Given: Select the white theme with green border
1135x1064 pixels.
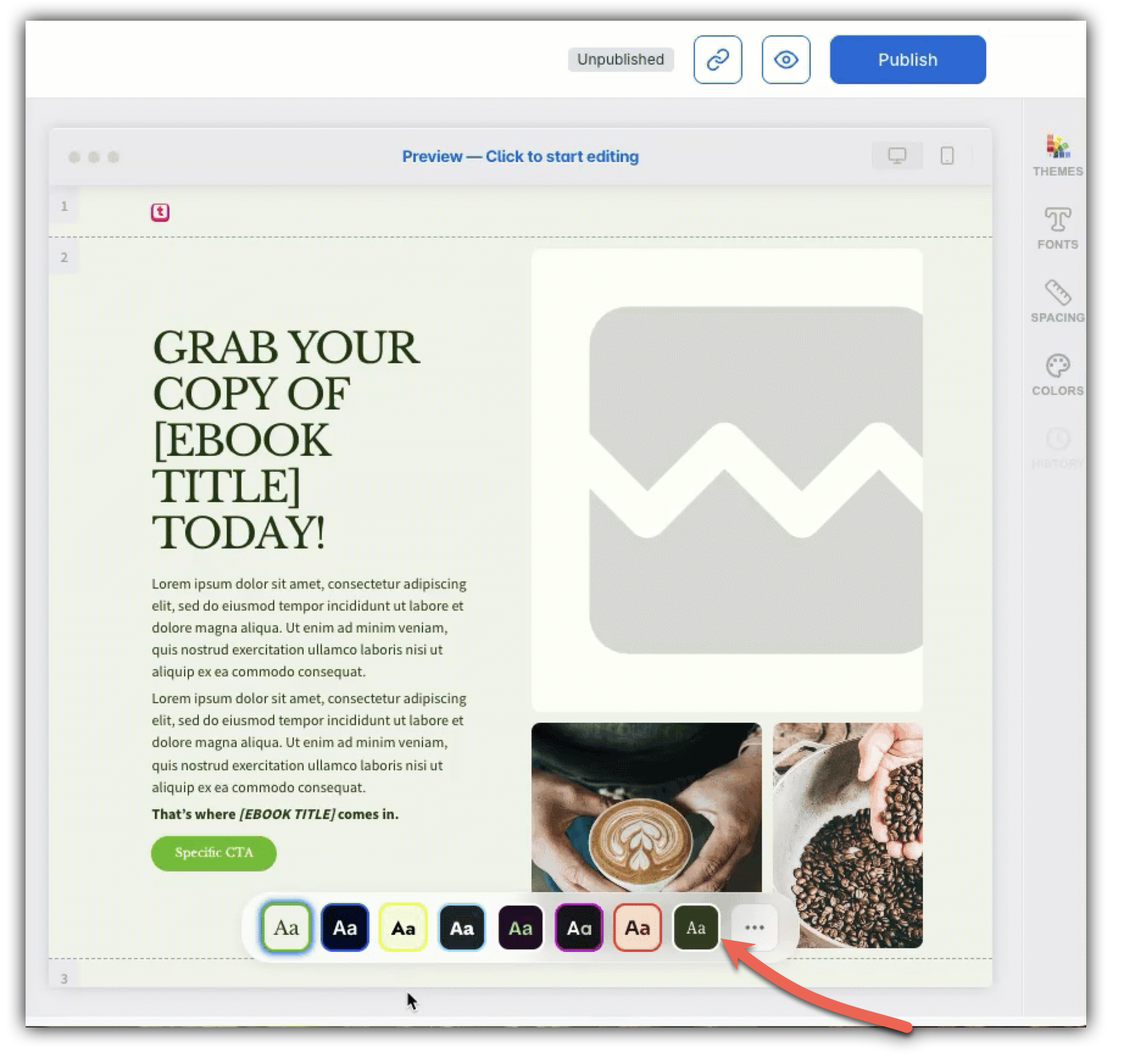Looking at the screenshot, I should 286,927.
